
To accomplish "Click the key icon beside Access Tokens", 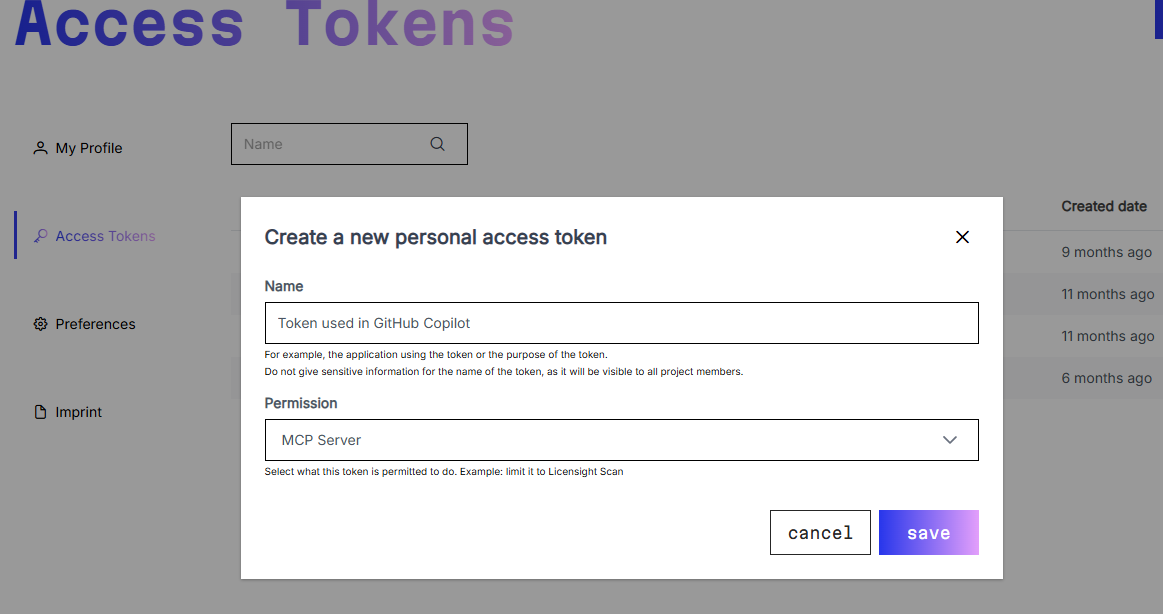I will [x=40, y=236].
